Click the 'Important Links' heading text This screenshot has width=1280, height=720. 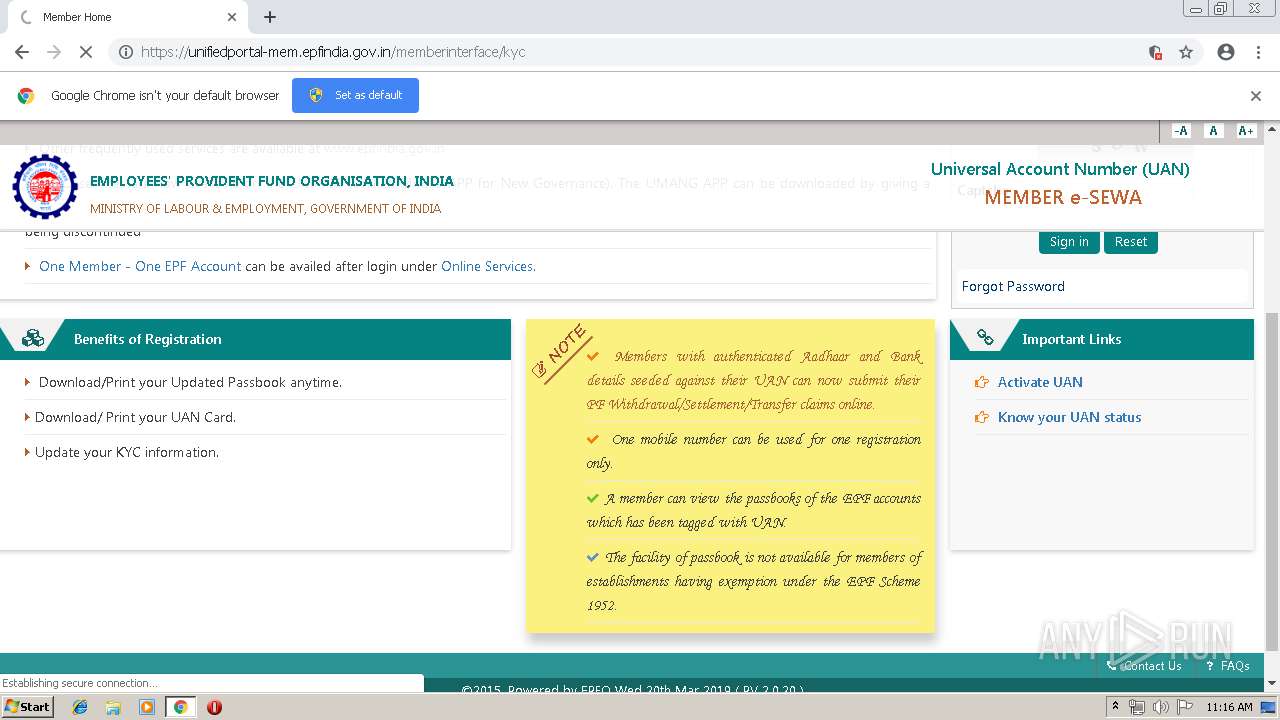(1072, 339)
